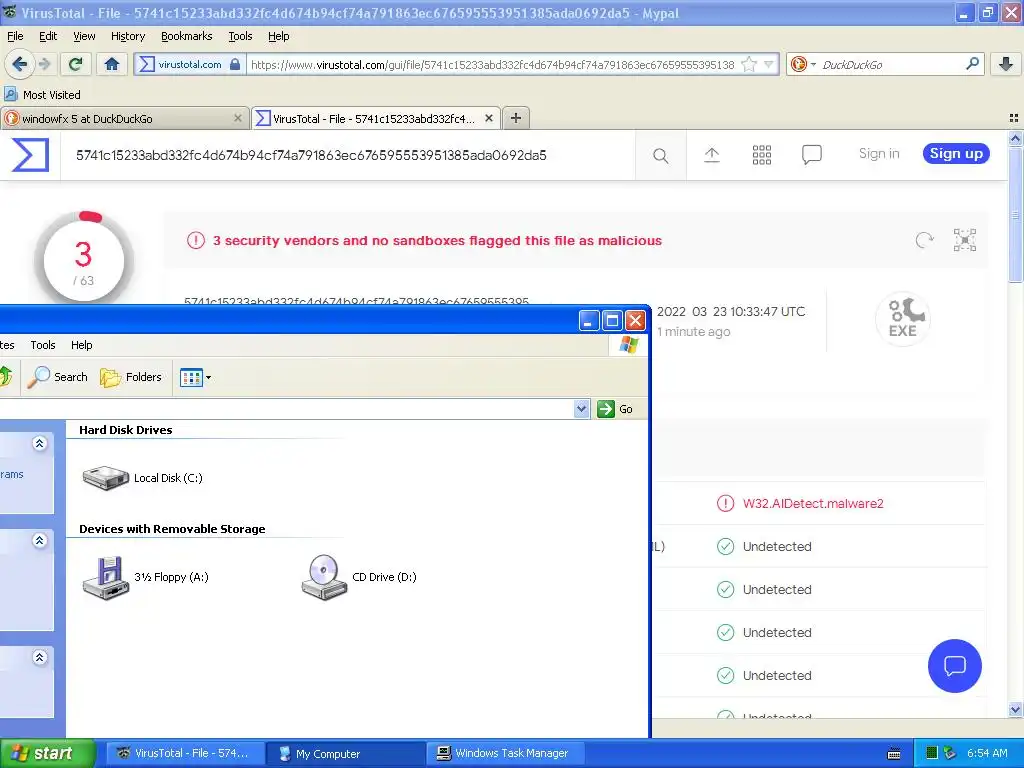Viewport: 1024px width, 768px height.
Task: Switch to My Computer taskbar button
Action: coord(346,754)
